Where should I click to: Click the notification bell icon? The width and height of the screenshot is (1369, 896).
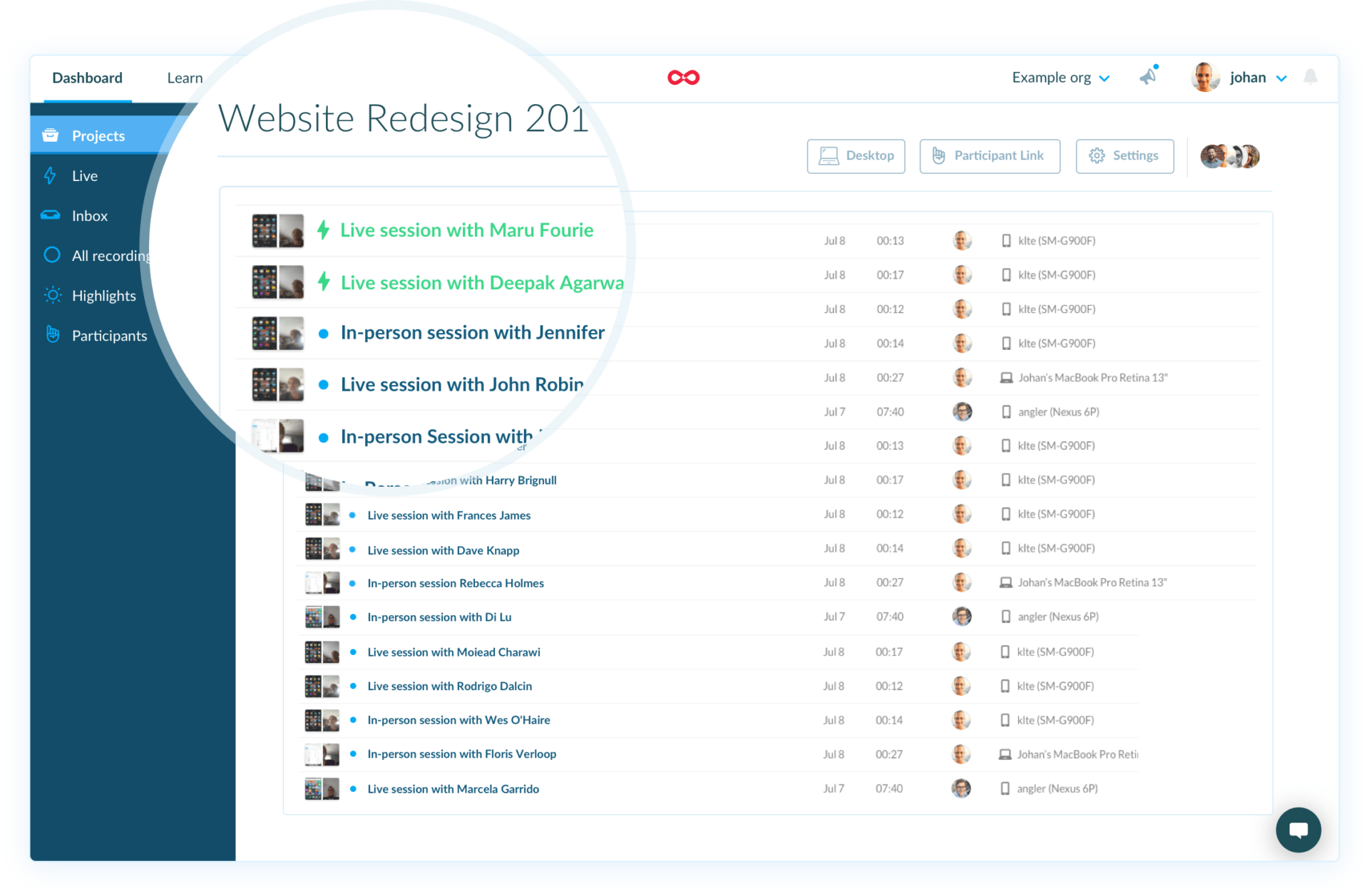(1311, 77)
